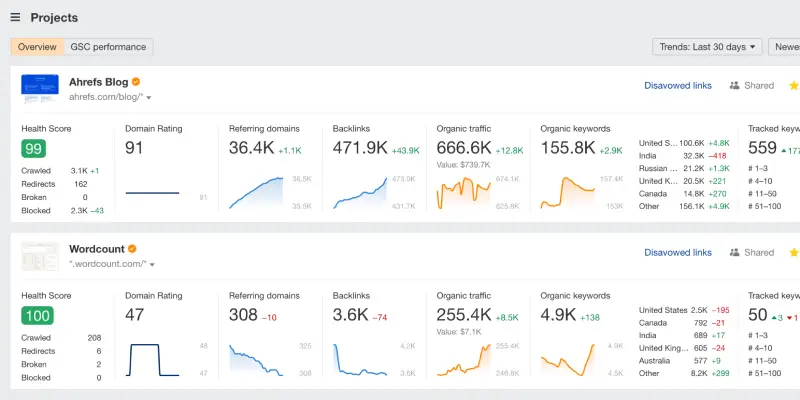Click the Ahrefs Blog Tracked keywords 559 value
The height and width of the screenshot is (400, 800).
click(762, 148)
